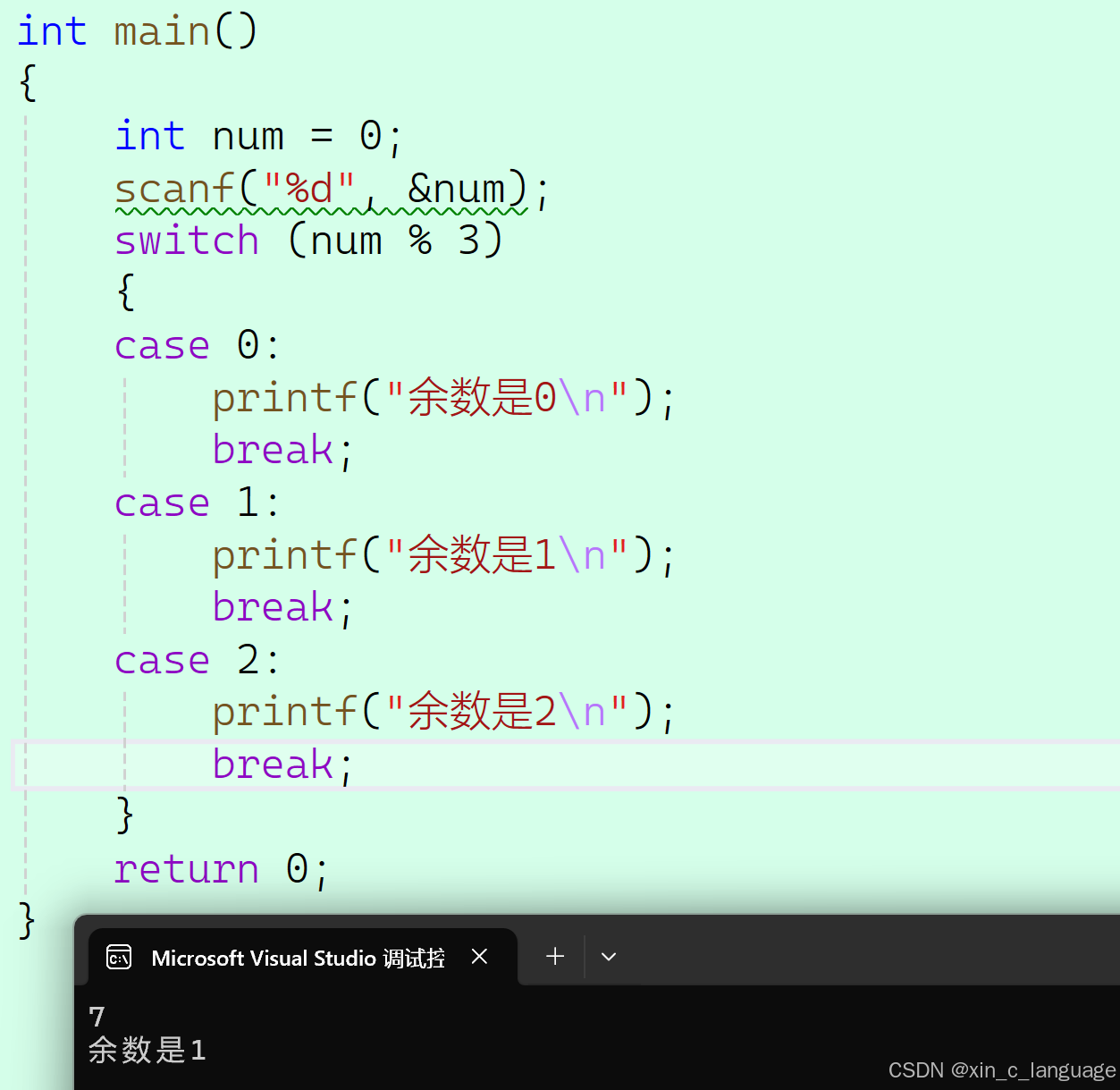The image size is (1120, 1090).
Task: Click the printf line printing 余数是1
Action: (x=443, y=555)
